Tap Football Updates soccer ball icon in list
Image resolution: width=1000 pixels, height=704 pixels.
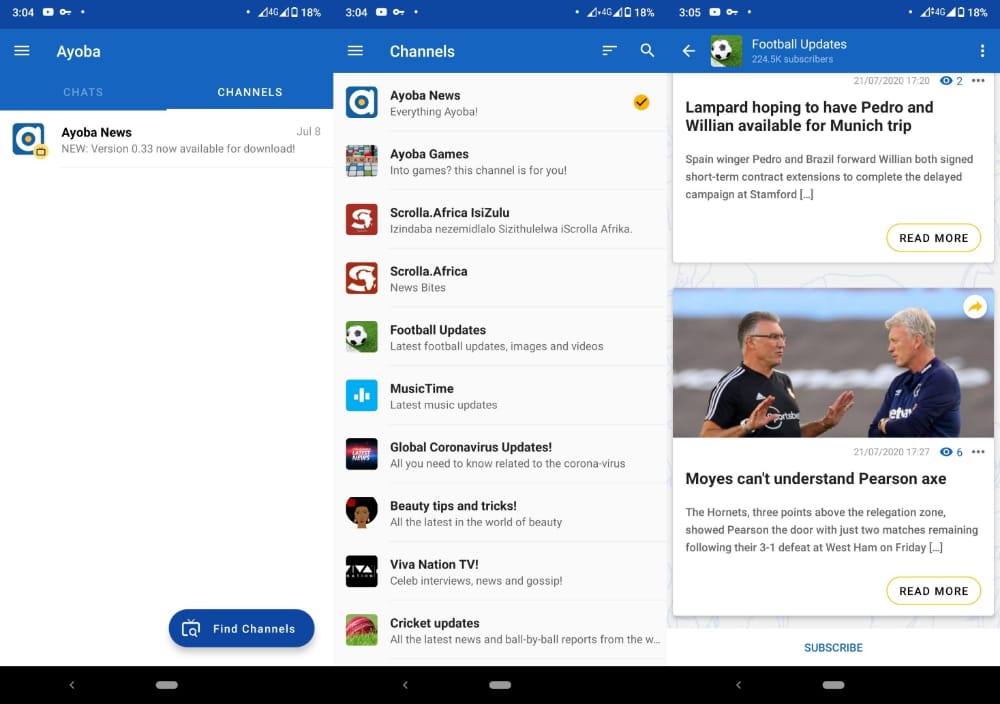click(362, 337)
